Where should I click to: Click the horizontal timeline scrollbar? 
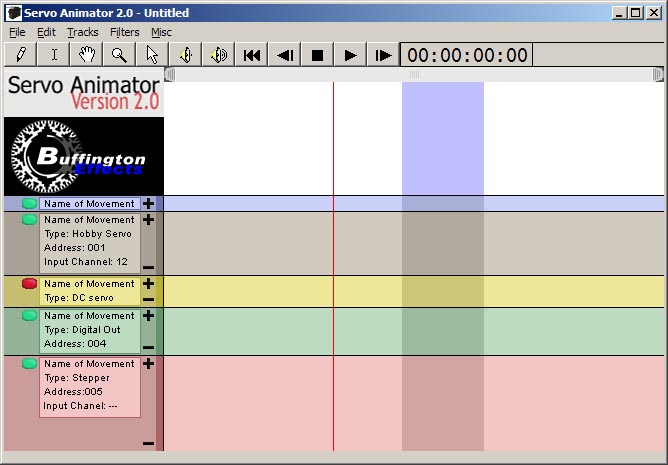coord(414,74)
